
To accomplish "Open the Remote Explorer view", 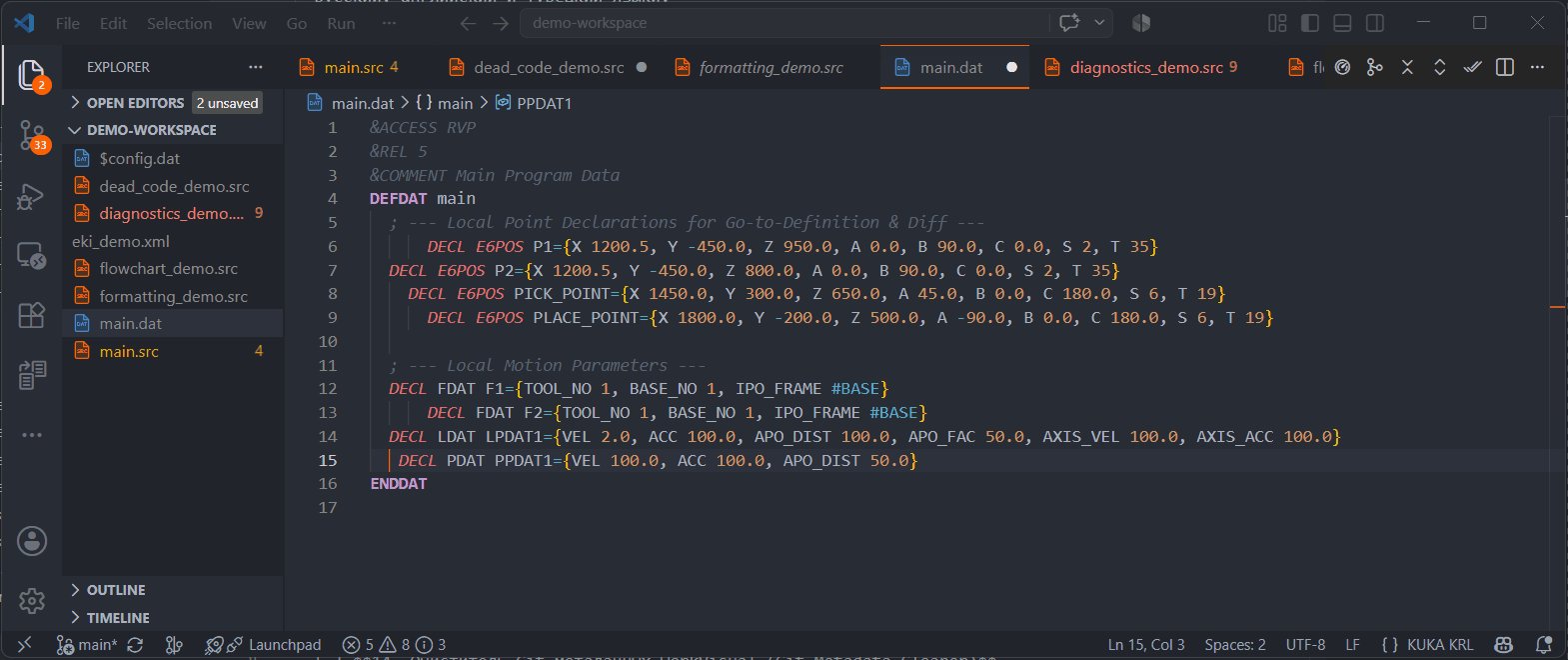I will 32,256.
